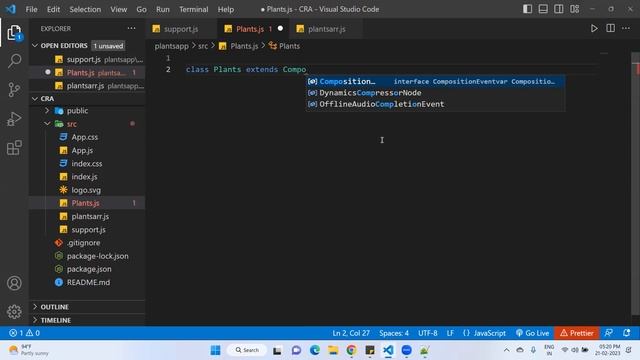Toggle Primary Side Bar layout icon

tap(527, 9)
